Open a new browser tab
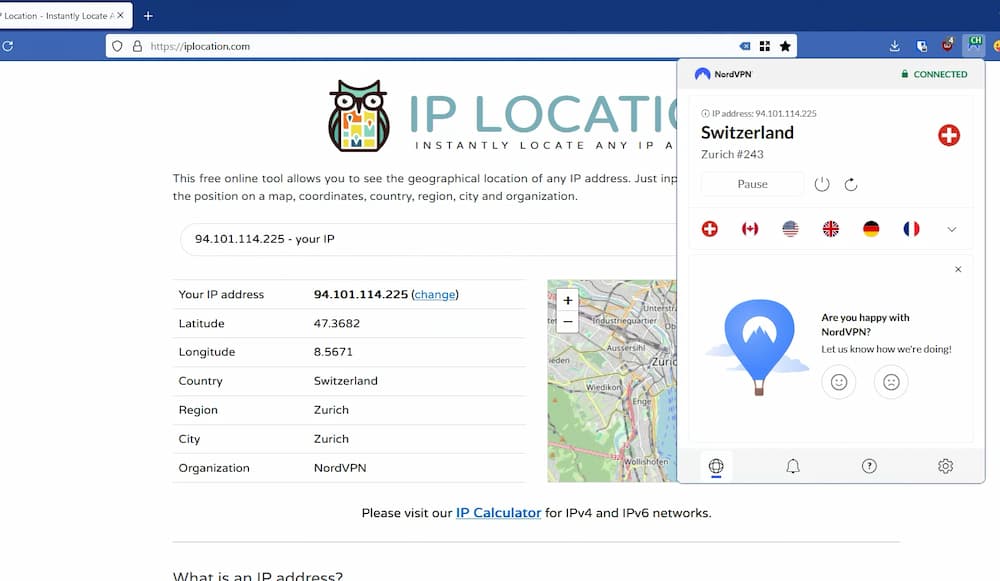The width and height of the screenshot is (1000, 581). 148,15
